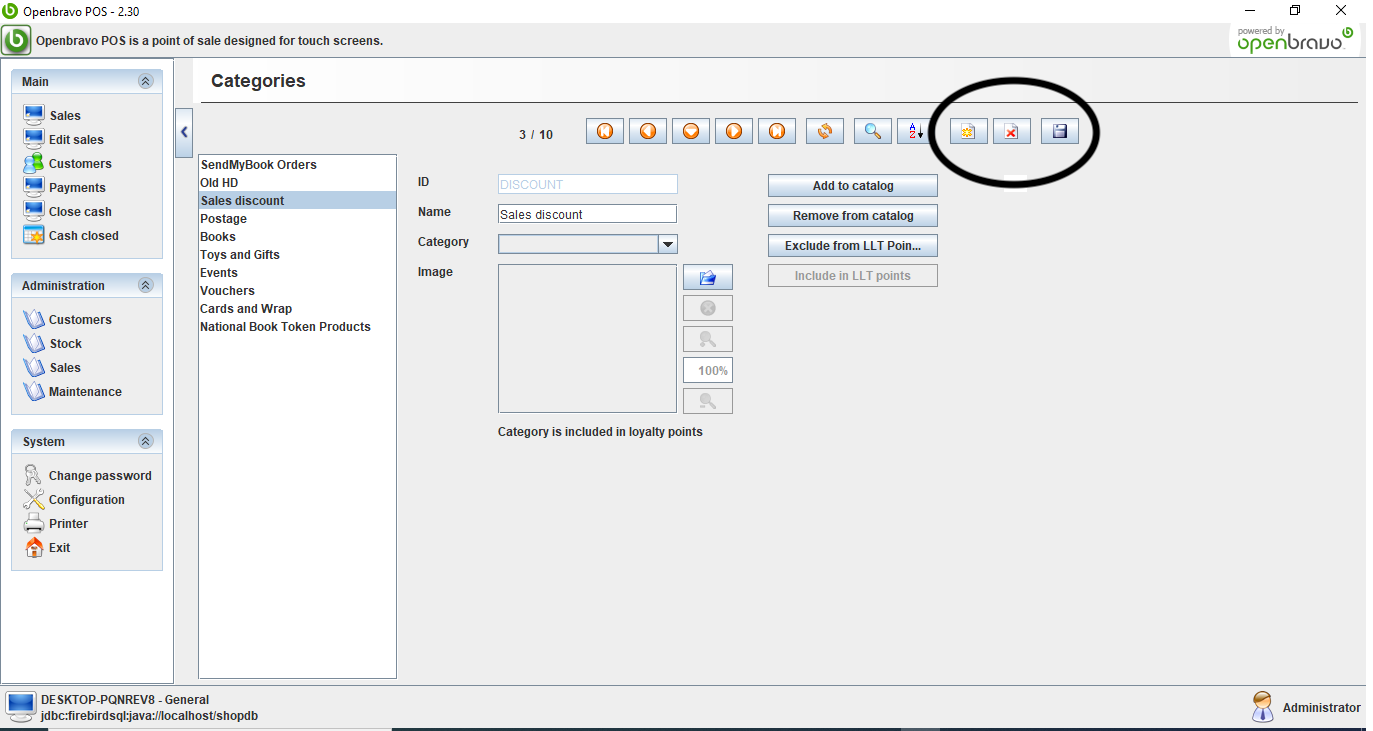Open Edit sales
Viewport: 1373px width, 731px height.
63,139
